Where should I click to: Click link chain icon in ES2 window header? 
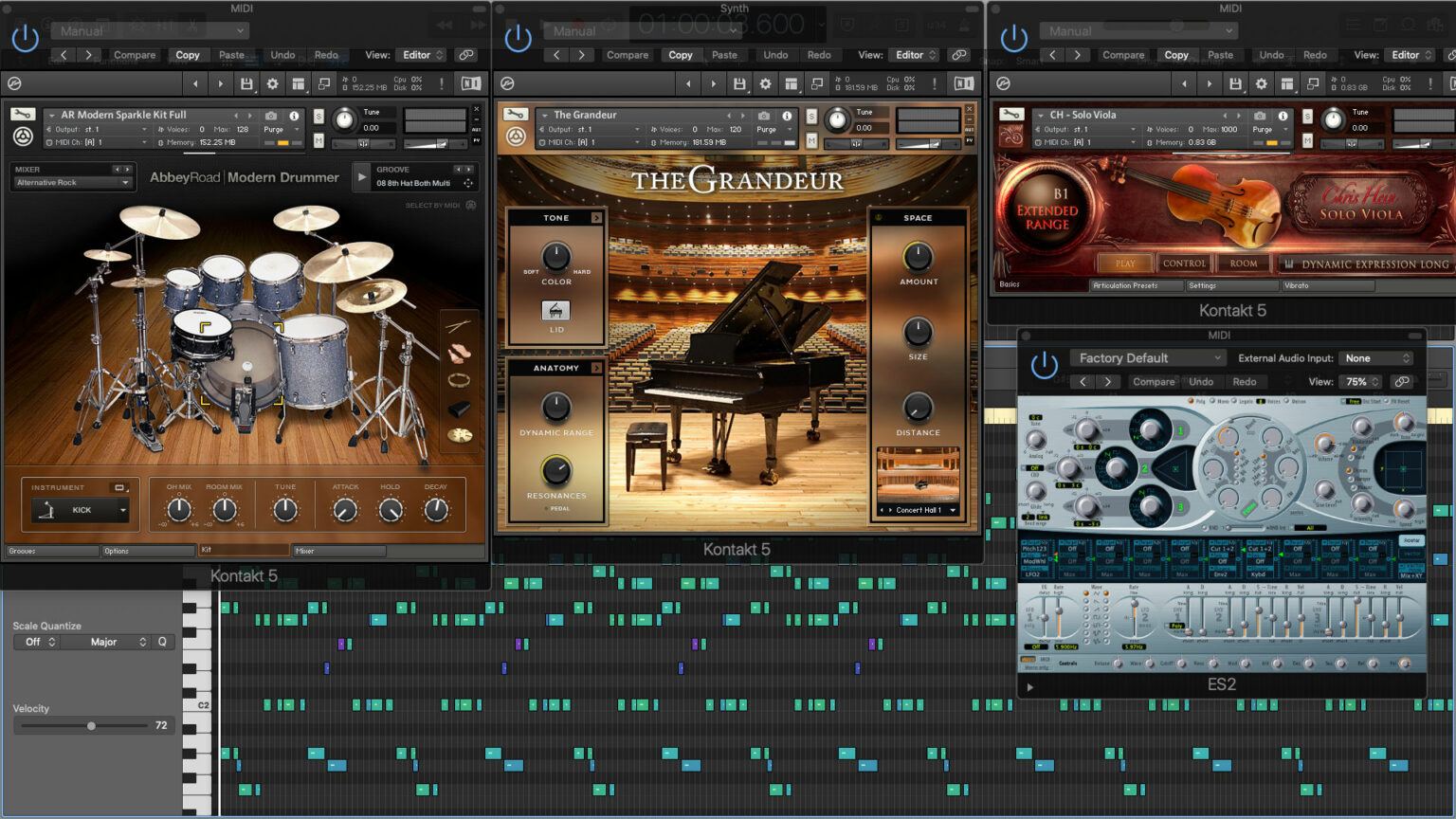(1402, 382)
